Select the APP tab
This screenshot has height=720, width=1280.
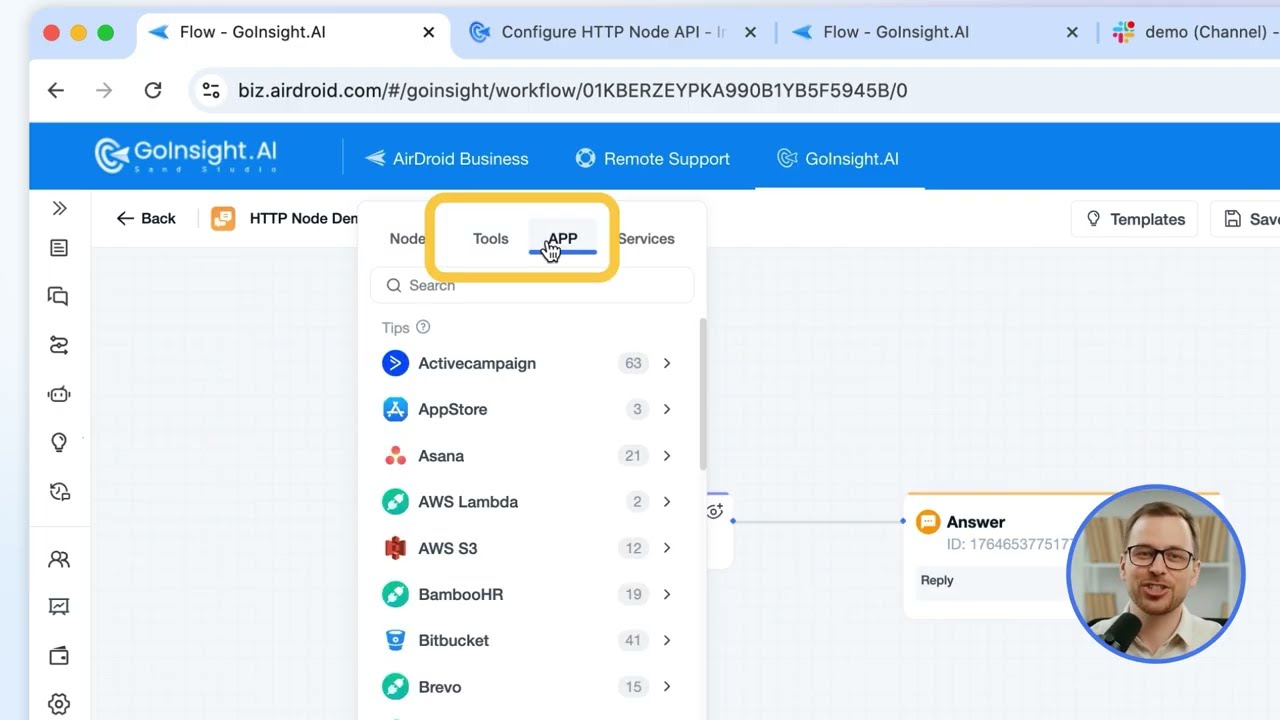point(563,238)
